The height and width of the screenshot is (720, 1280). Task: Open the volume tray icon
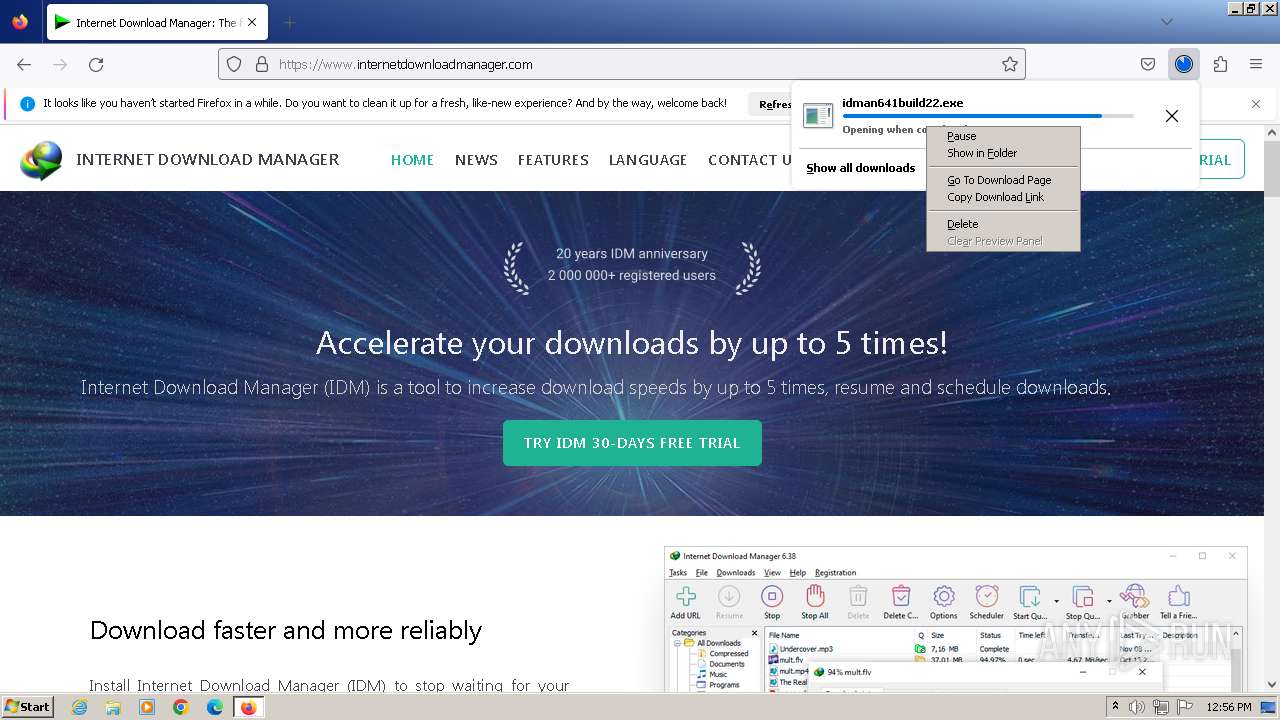pos(1137,707)
